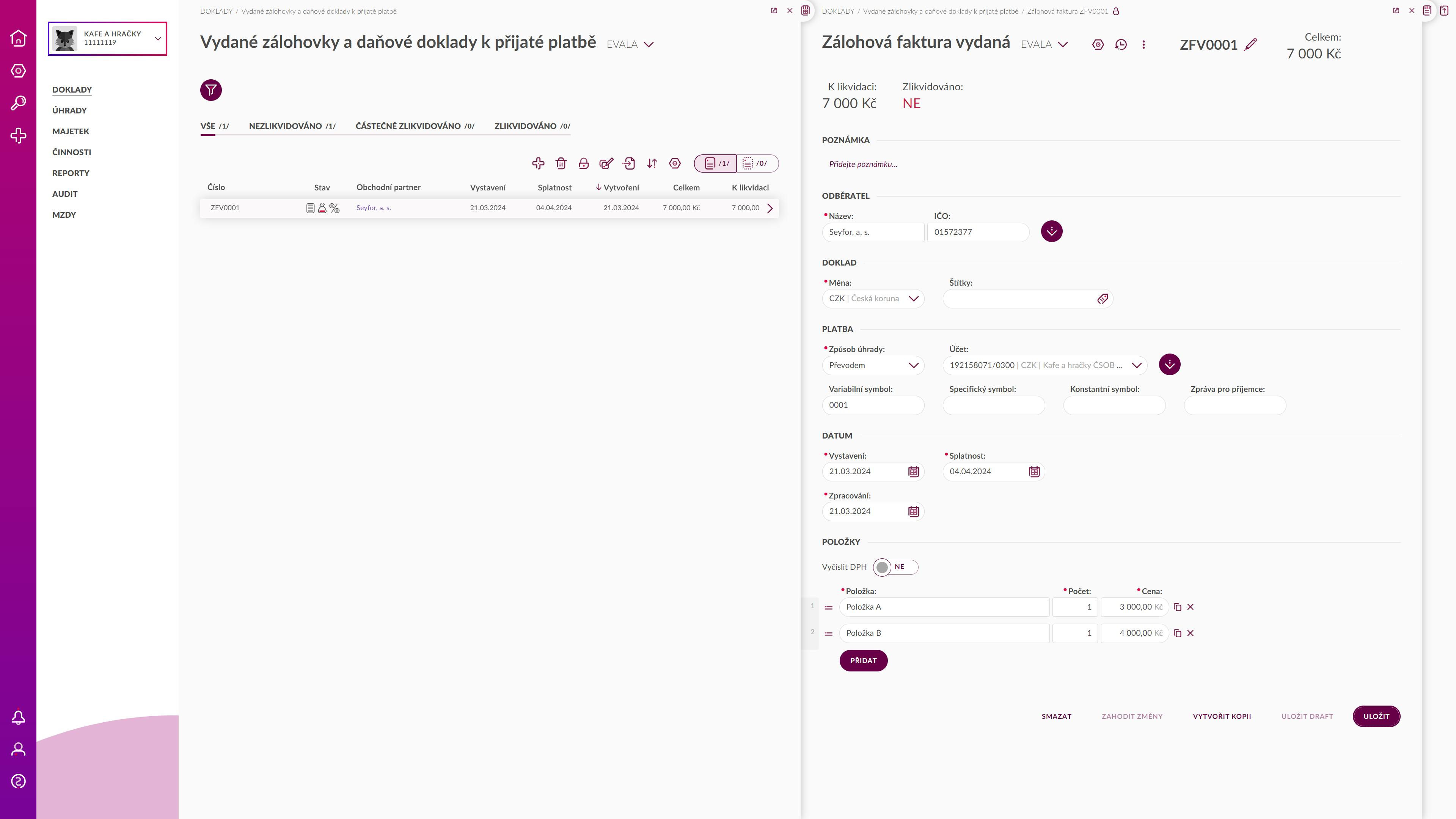Click the bulk edit pencil icon in list toolbar
1456x819 pixels.
[x=606, y=163]
